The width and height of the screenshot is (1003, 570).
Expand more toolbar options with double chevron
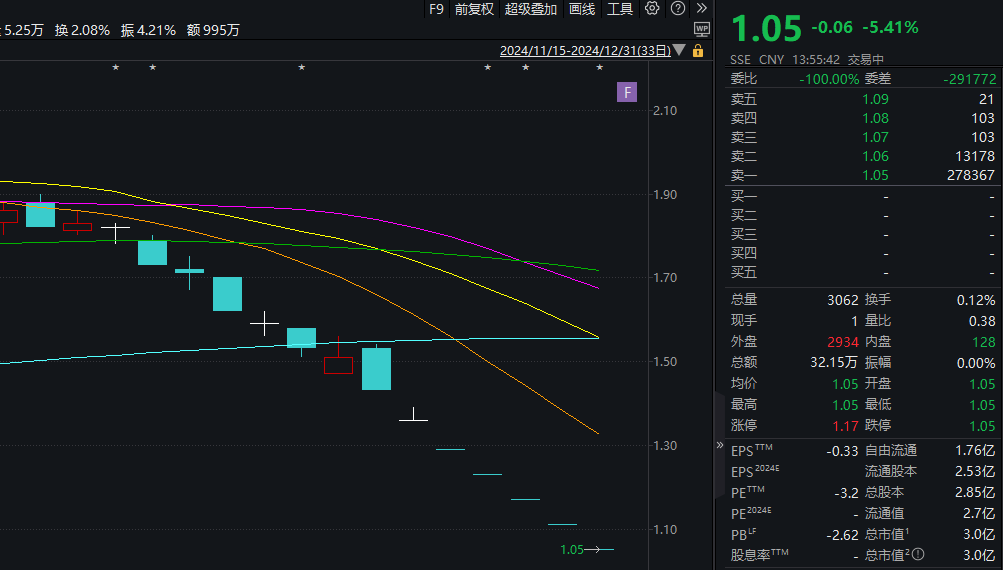point(702,8)
